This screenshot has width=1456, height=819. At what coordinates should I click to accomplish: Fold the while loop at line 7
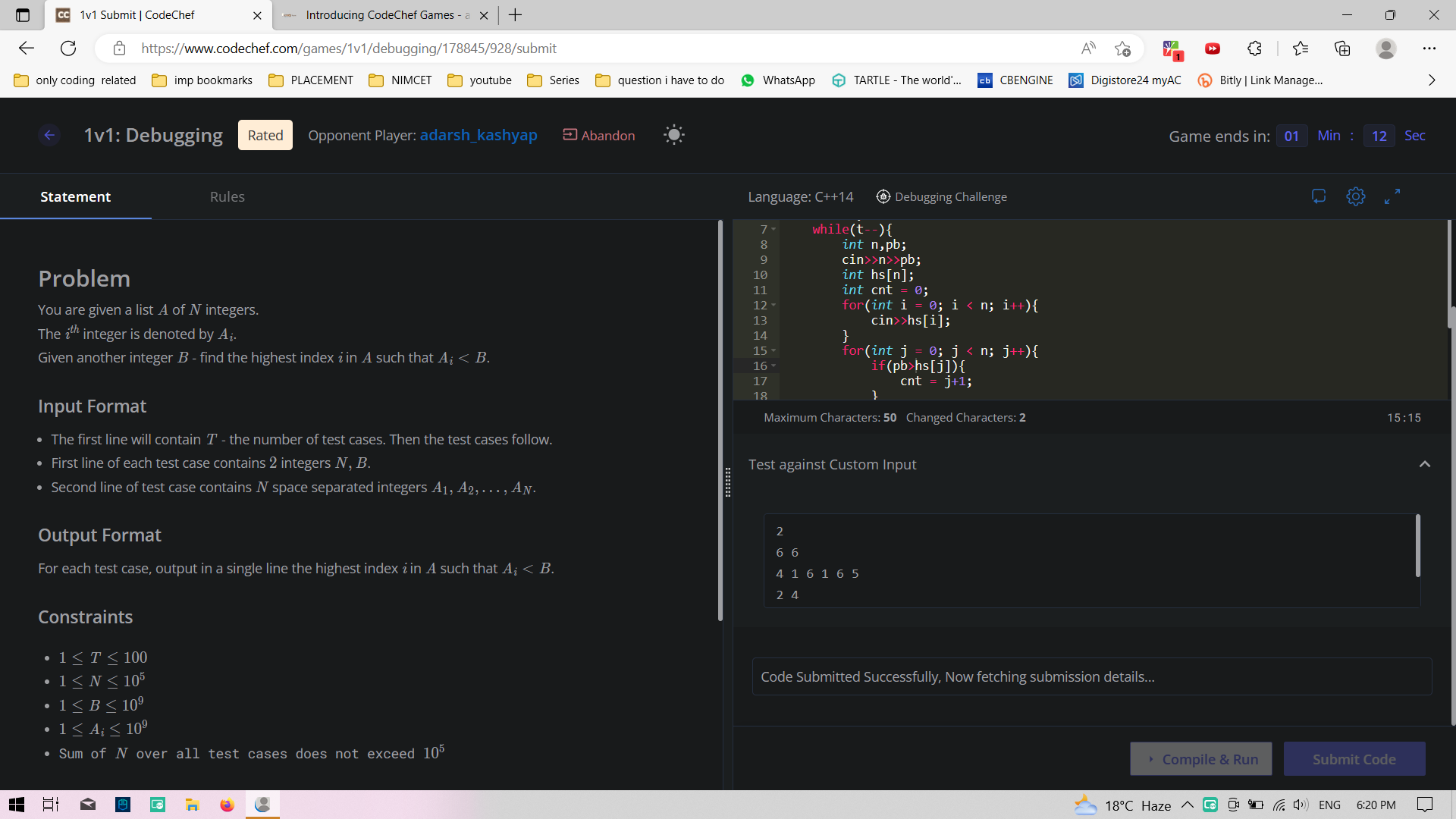[x=773, y=229]
